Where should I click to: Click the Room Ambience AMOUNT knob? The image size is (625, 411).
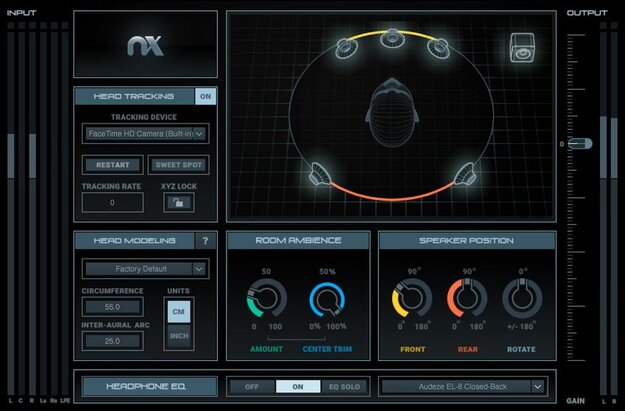266,298
